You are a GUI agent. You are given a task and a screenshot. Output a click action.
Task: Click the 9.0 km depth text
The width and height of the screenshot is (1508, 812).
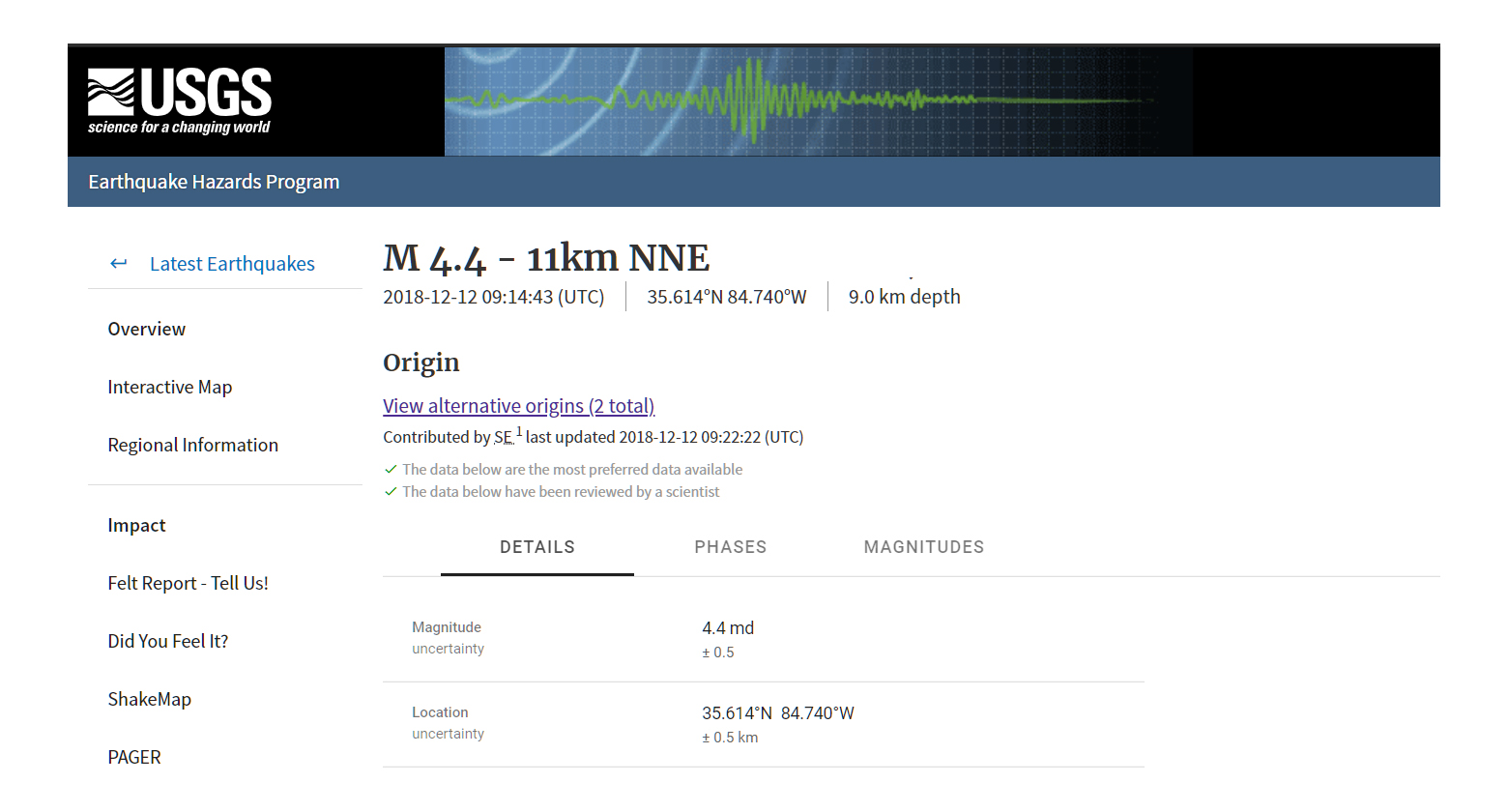(x=905, y=297)
